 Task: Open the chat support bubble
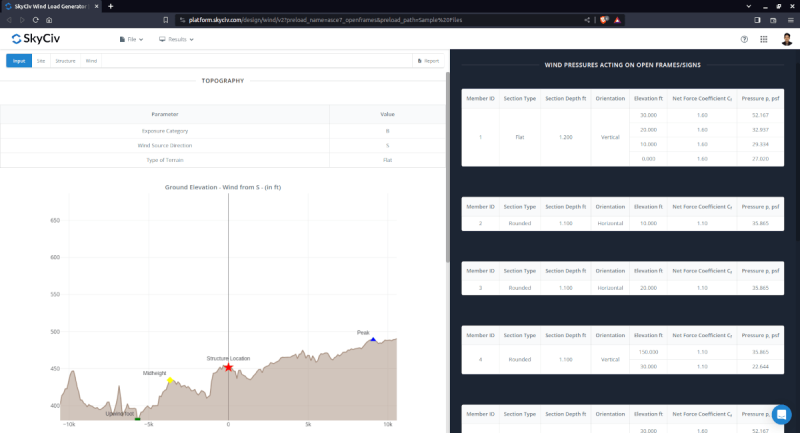pyautogui.click(x=781, y=414)
